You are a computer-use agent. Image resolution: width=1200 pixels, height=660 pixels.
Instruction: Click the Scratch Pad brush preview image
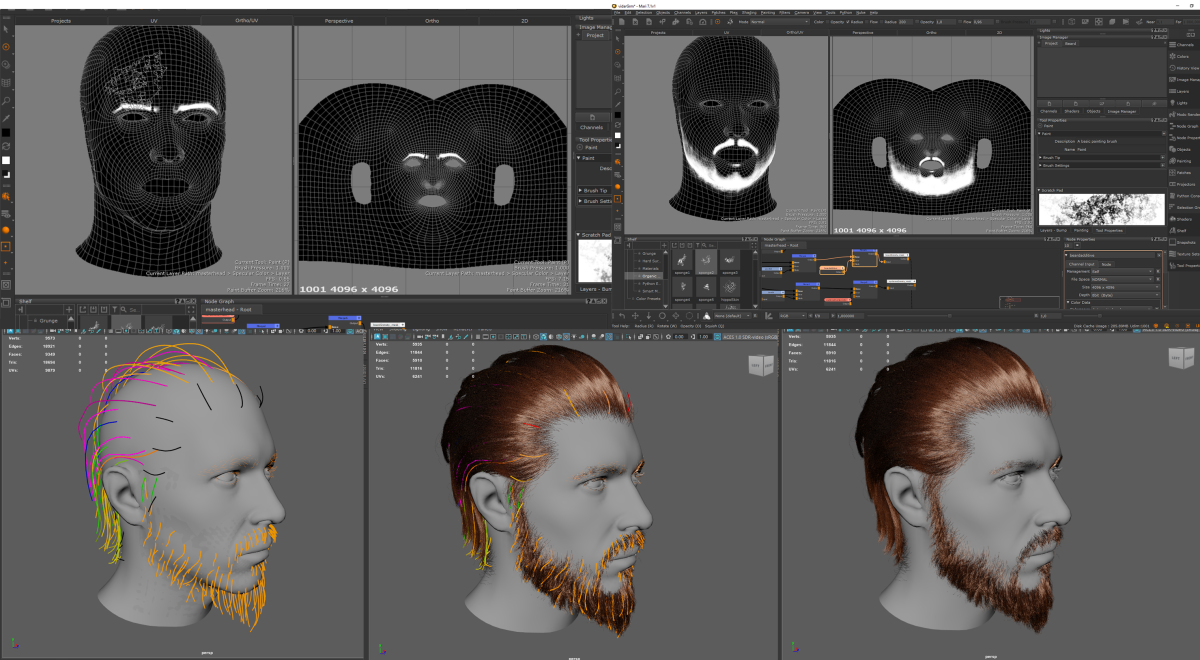(1102, 209)
